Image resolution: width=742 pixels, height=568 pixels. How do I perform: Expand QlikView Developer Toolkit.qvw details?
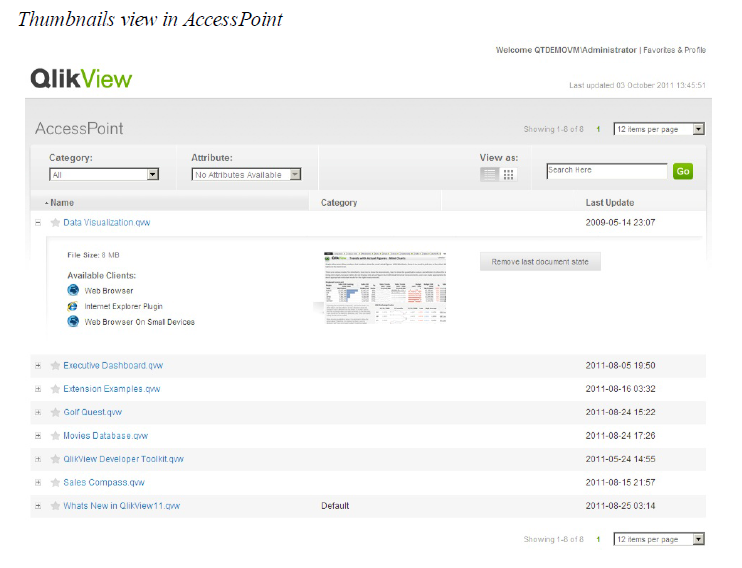point(38,459)
